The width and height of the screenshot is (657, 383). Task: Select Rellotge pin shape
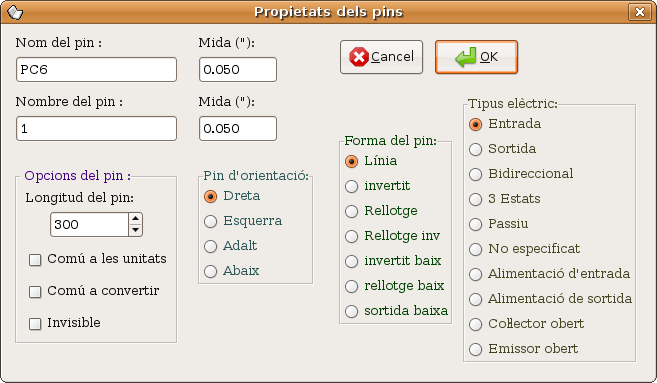pyautogui.click(x=352, y=211)
